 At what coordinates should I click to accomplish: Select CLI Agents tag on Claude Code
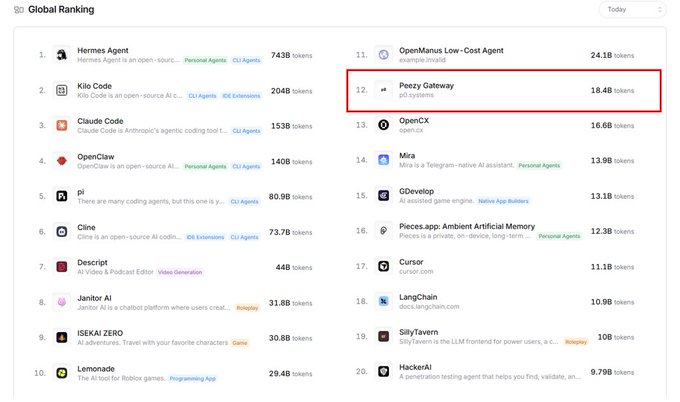[x=246, y=131]
